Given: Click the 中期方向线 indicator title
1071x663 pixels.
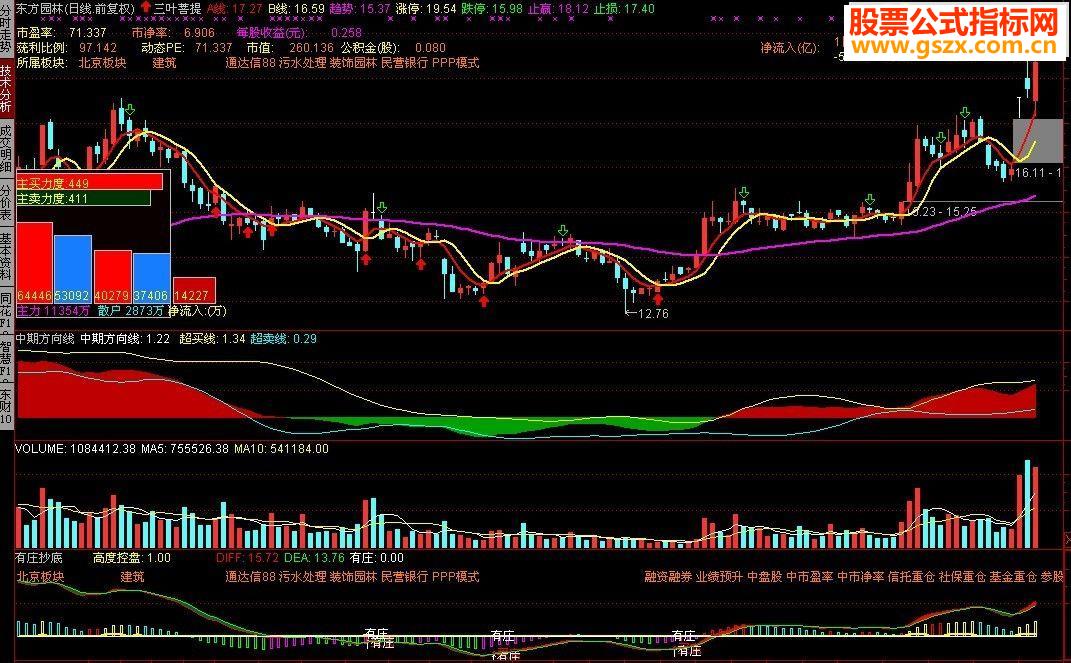Looking at the screenshot, I should click(44, 339).
